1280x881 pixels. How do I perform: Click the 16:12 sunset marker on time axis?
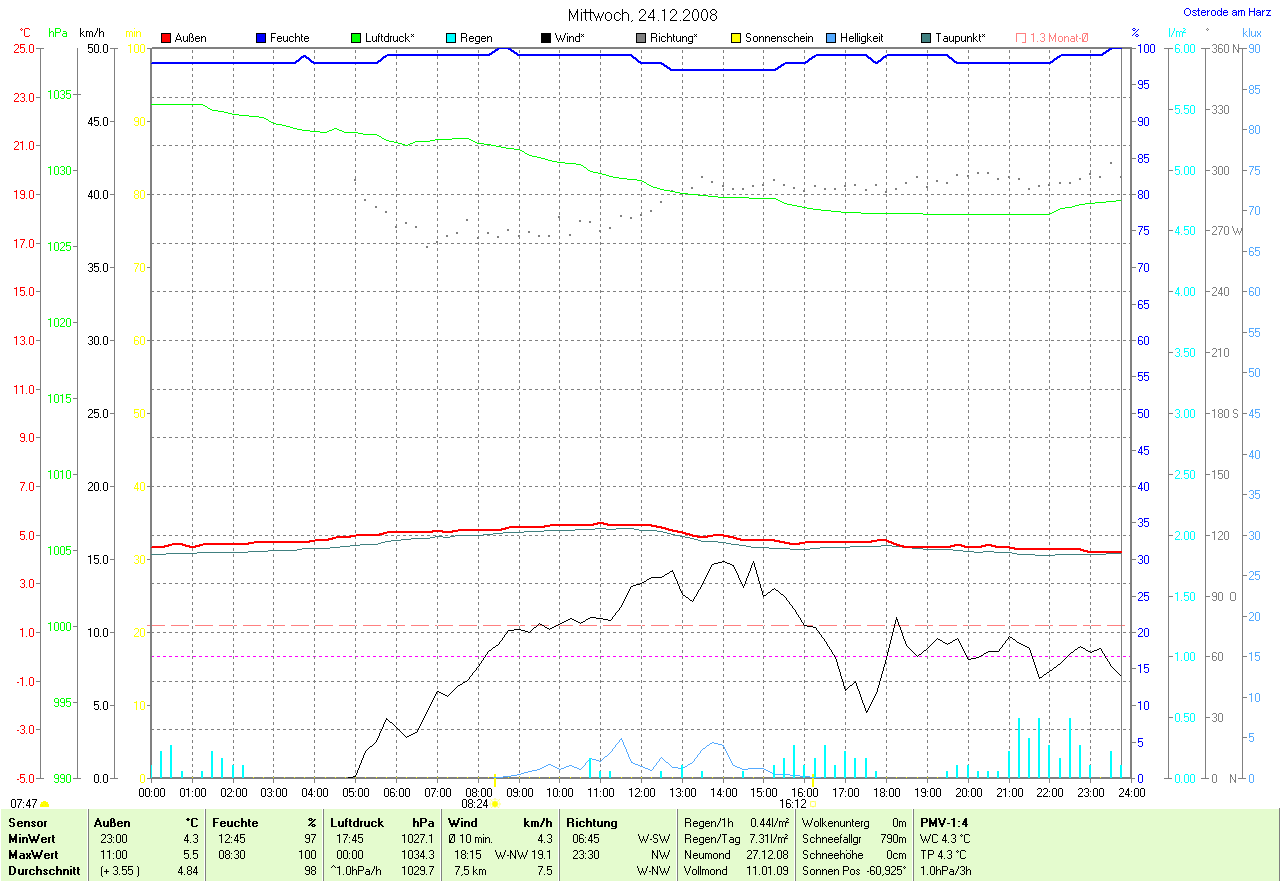coord(812,803)
